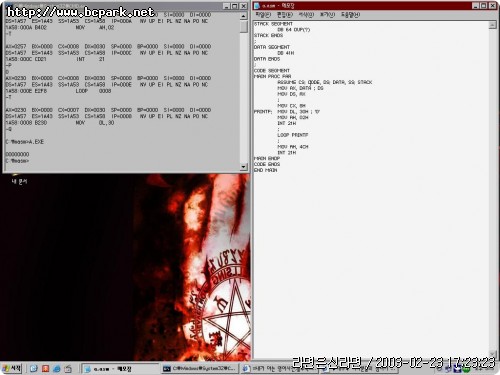Click command prompt scrollbar down arrow

click(244, 166)
